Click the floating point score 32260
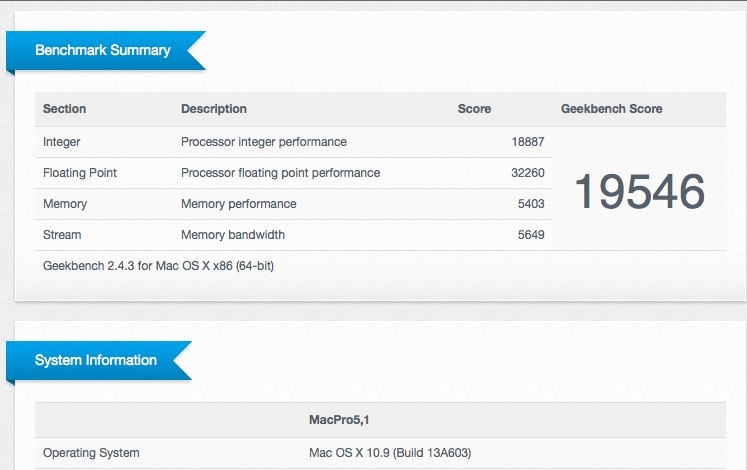Screen dimensions: 747x470 click(x=528, y=173)
